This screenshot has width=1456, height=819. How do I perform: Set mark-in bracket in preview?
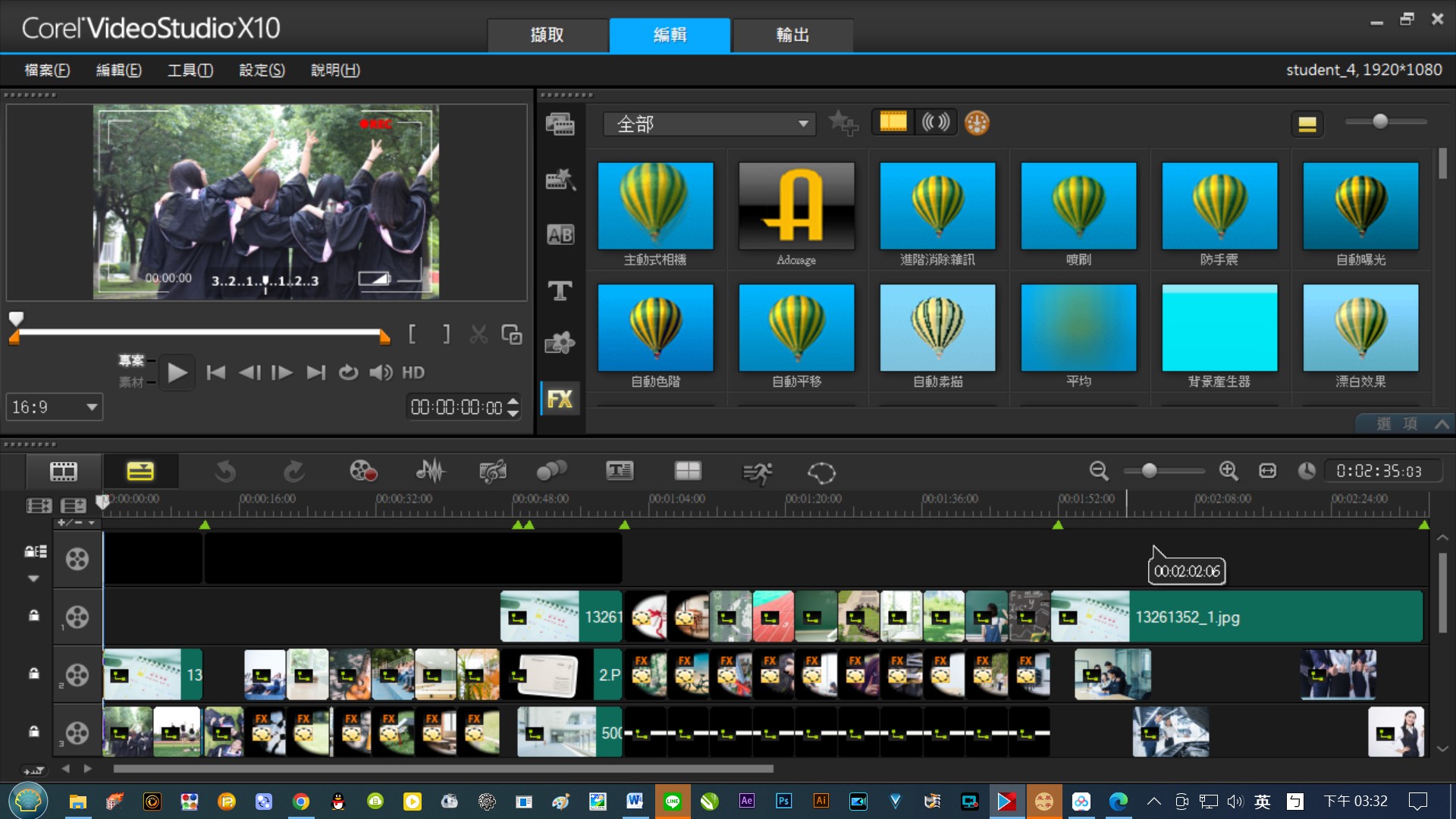[412, 334]
